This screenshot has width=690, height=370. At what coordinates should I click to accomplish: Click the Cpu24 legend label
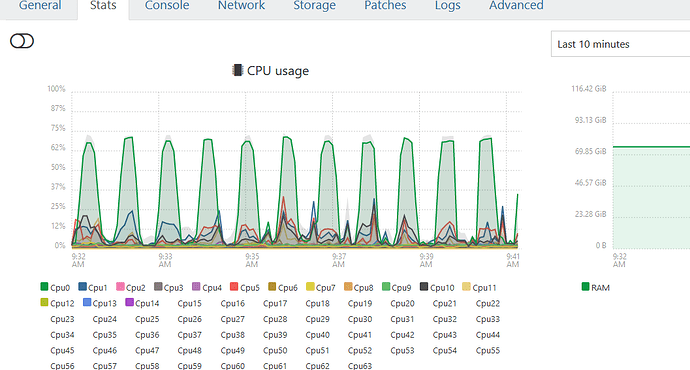(105, 319)
